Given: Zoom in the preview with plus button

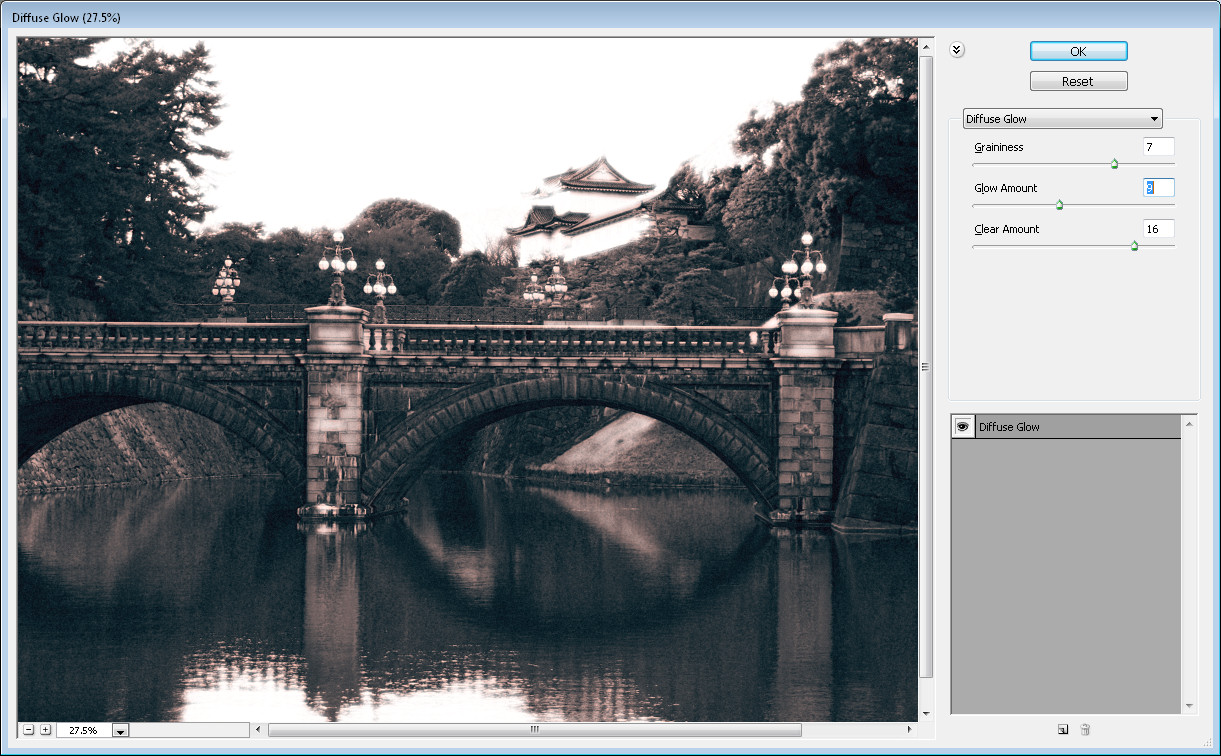Looking at the screenshot, I should [x=45, y=730].
